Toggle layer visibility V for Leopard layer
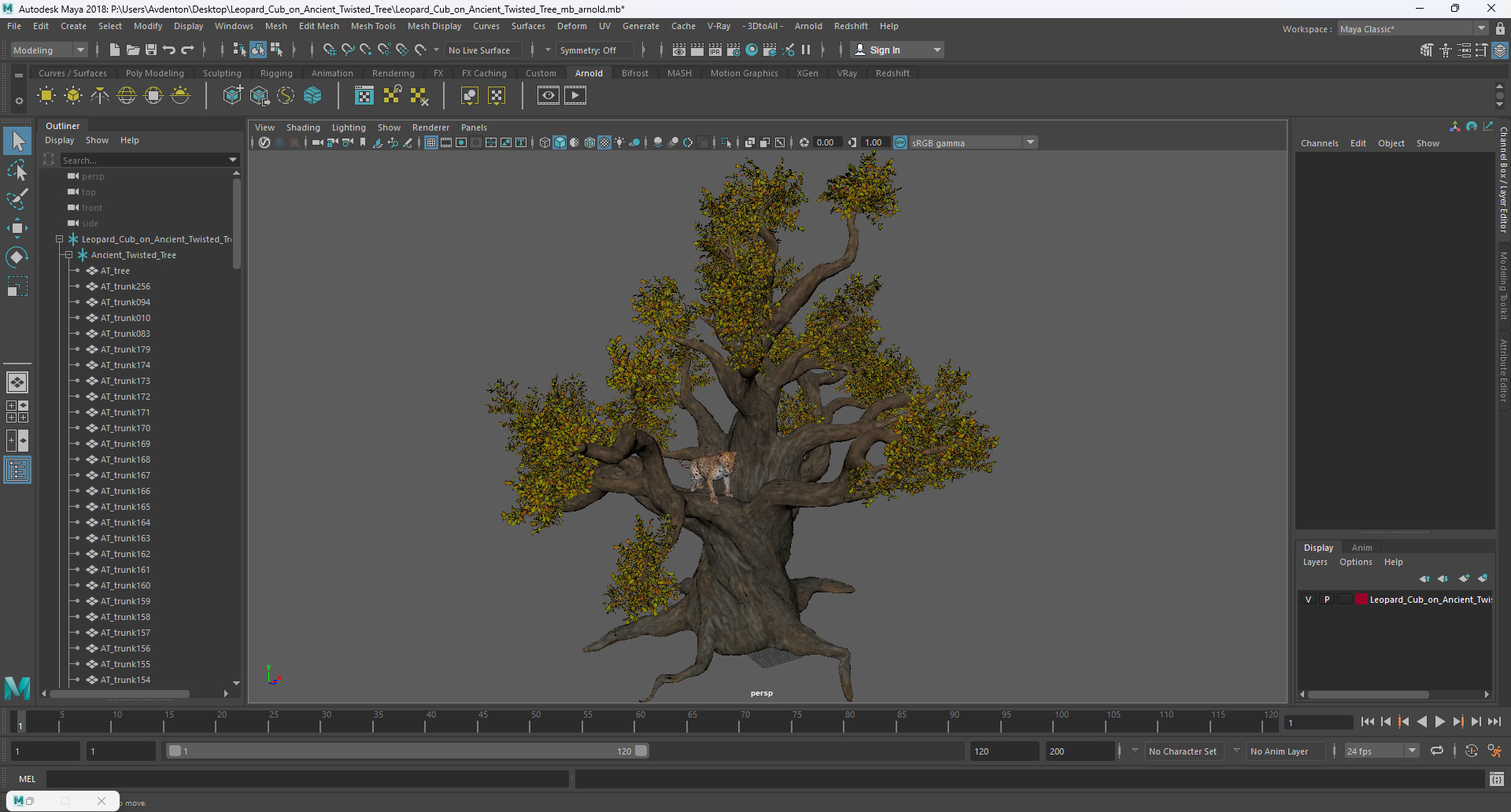 click(x=1309, y=600)
